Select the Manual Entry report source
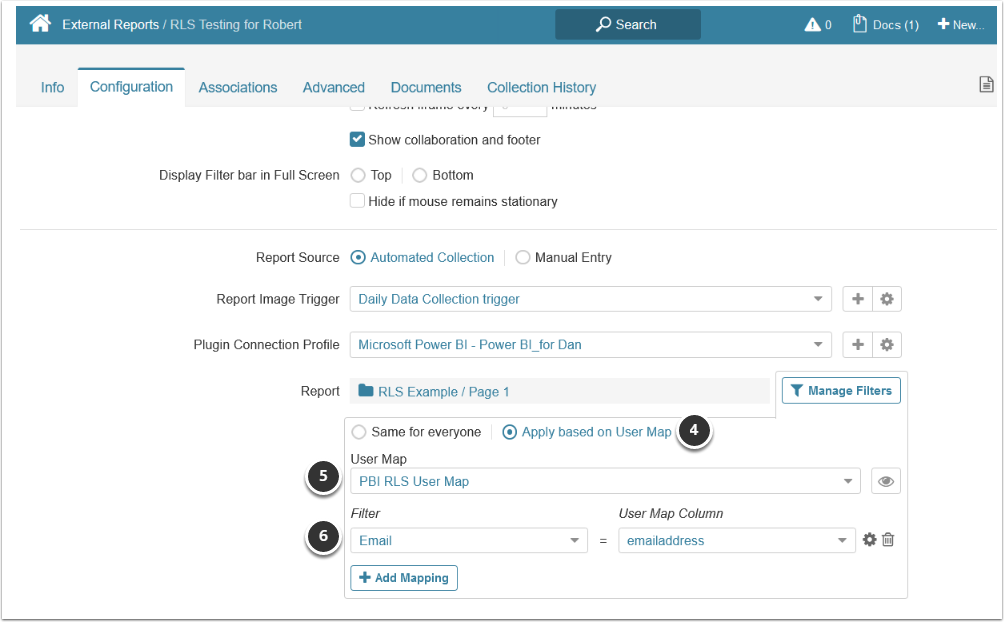The image size is (1004, 622). (x=523, y=258)
